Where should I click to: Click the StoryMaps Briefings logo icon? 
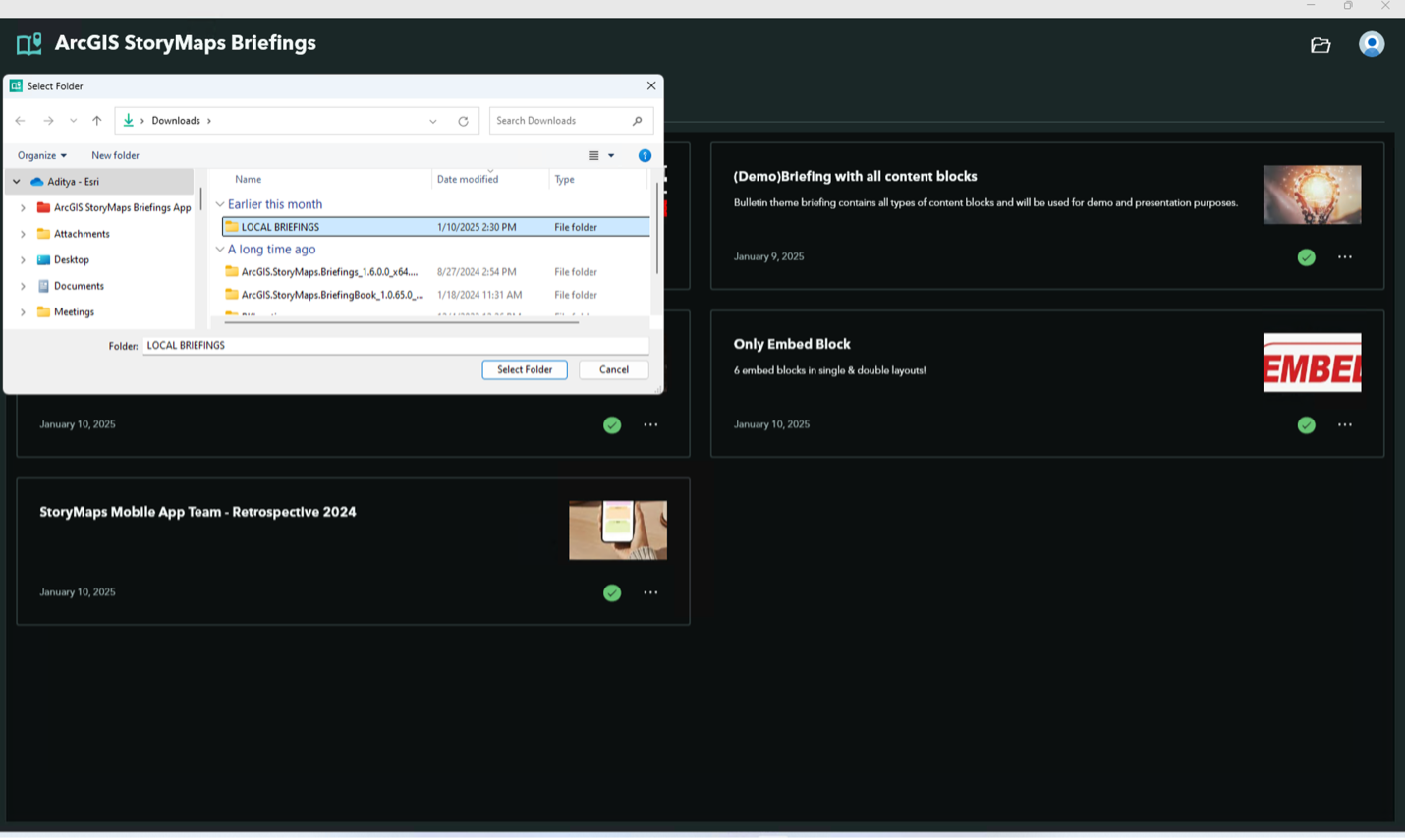29,43
